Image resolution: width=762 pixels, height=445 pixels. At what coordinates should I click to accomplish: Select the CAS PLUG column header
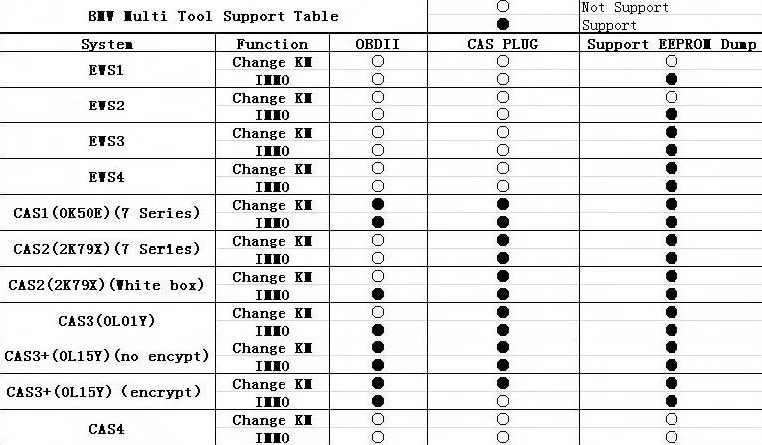click(x=503, y=44)
